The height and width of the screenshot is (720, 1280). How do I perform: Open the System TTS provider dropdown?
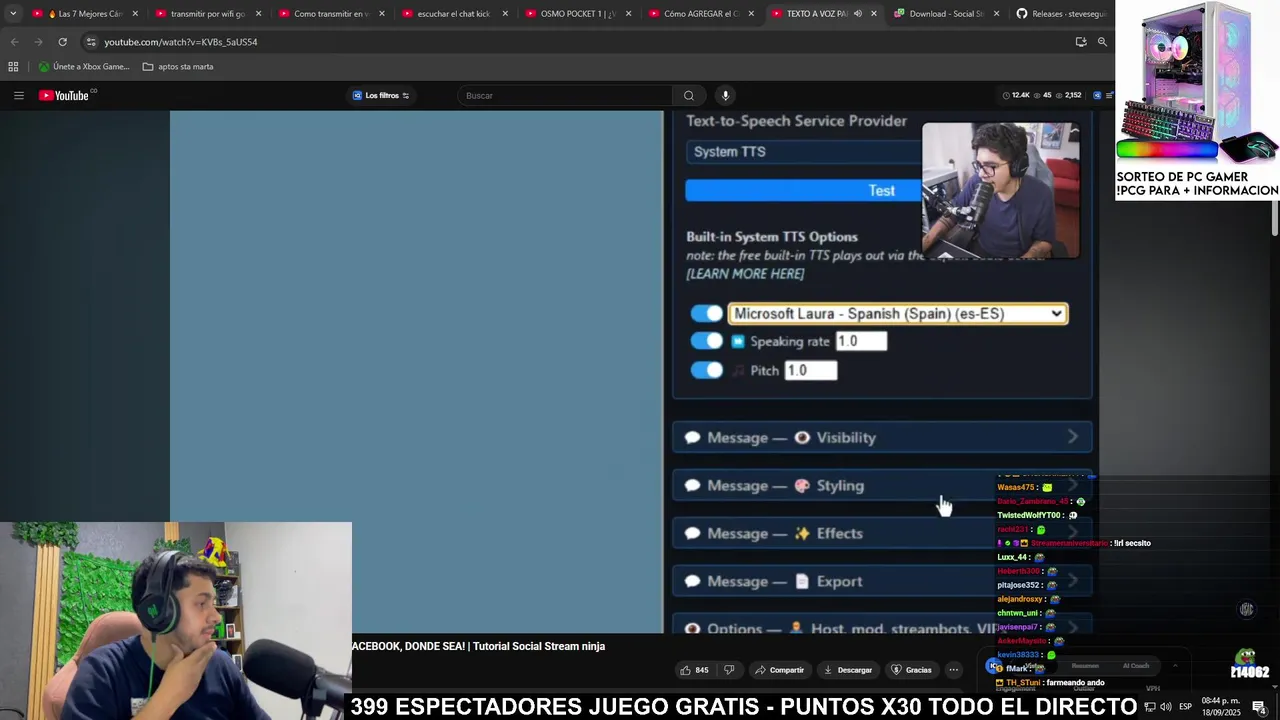(x=804, y=152)
